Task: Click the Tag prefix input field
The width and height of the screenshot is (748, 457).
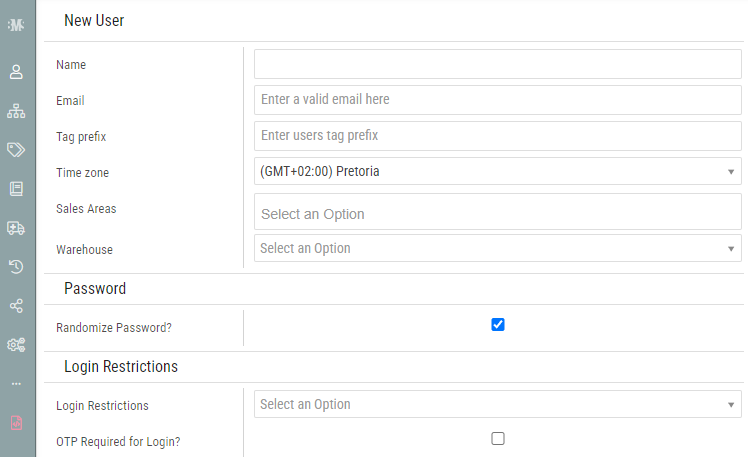Action: [498, 135]
